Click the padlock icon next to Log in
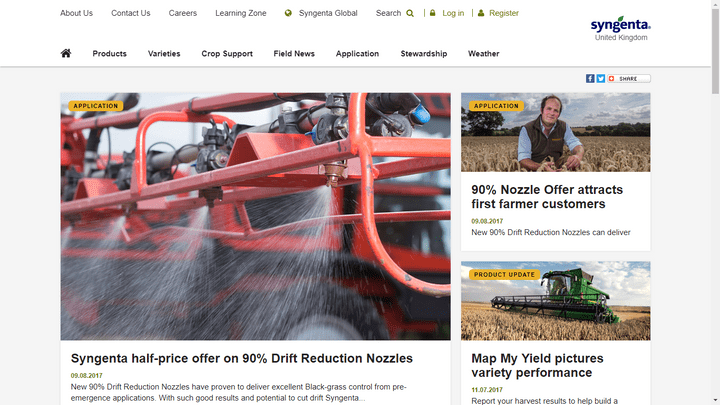720x405 pixels. pyautogui.click(x=433, y=13)
